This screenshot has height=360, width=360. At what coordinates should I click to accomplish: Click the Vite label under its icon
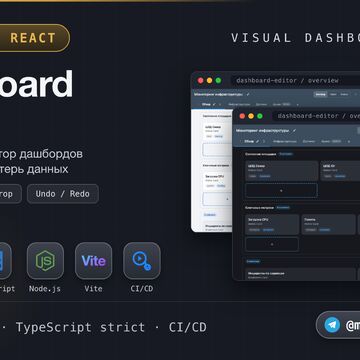pos(93,288)
